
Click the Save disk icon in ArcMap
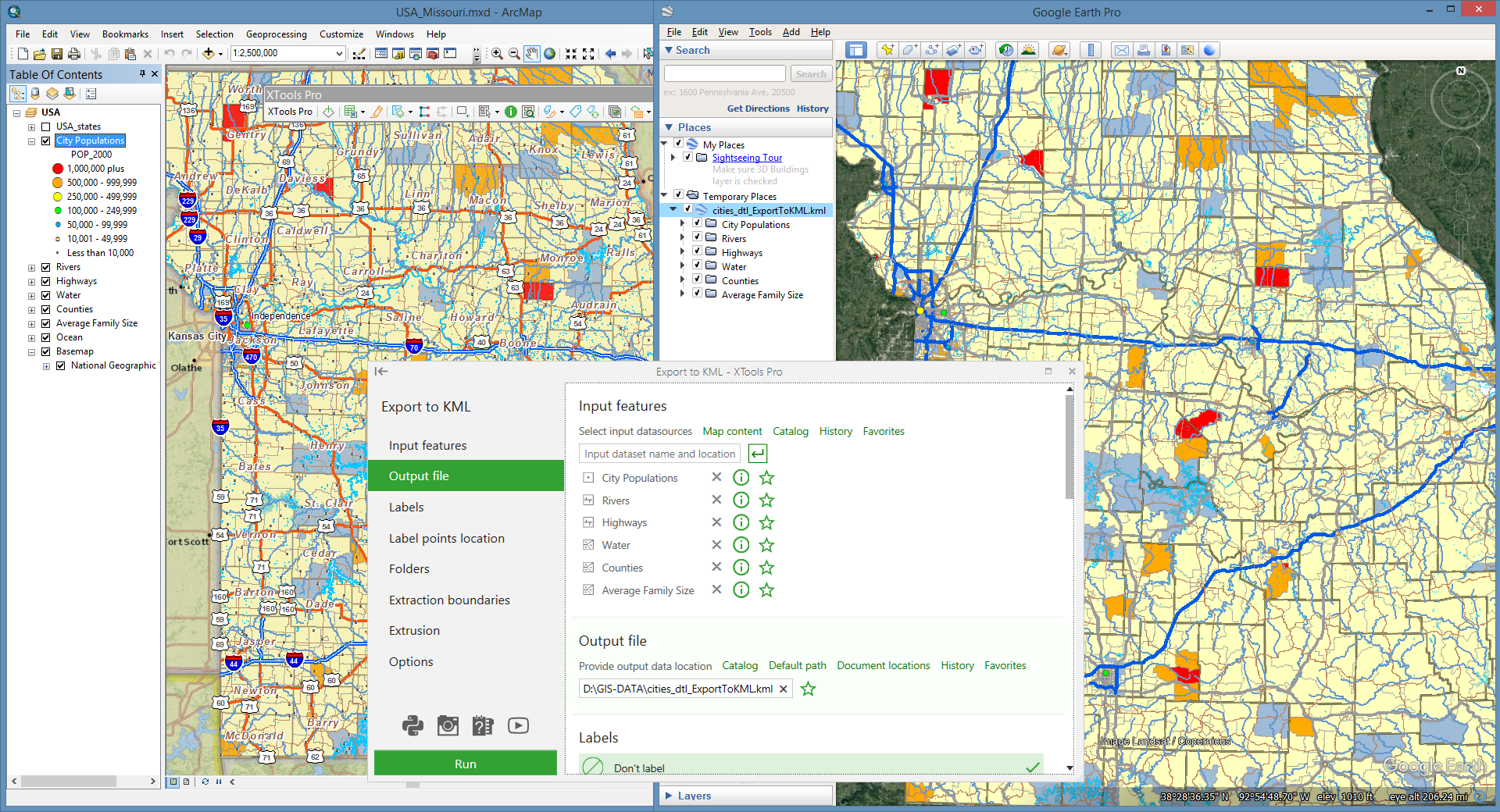tap(57, 54)
